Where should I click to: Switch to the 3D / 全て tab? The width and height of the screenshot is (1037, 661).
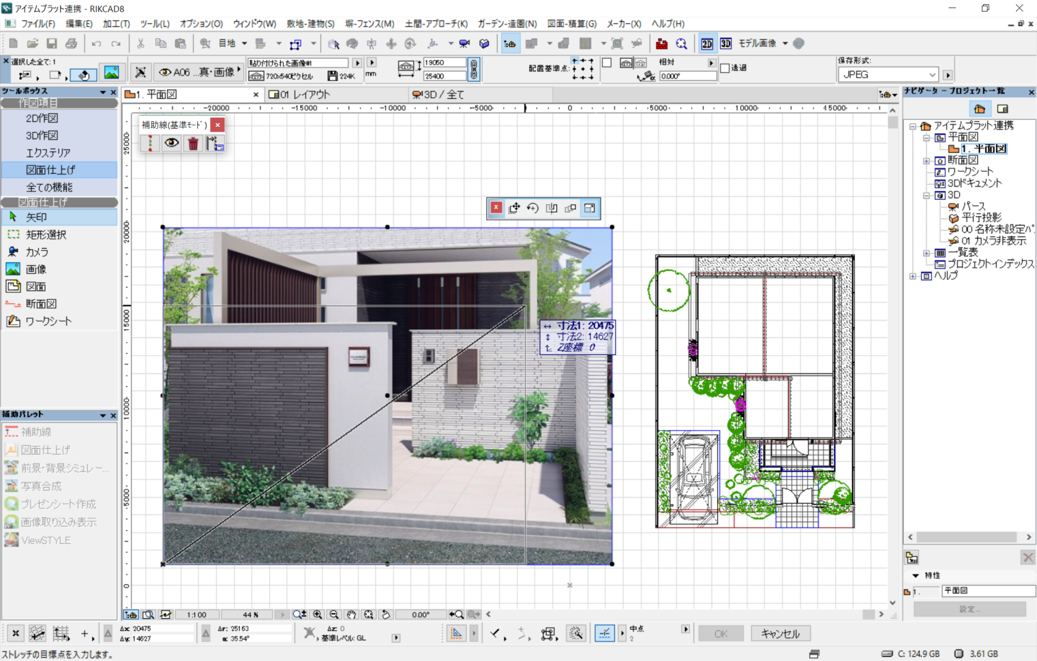tap(479, 95)
